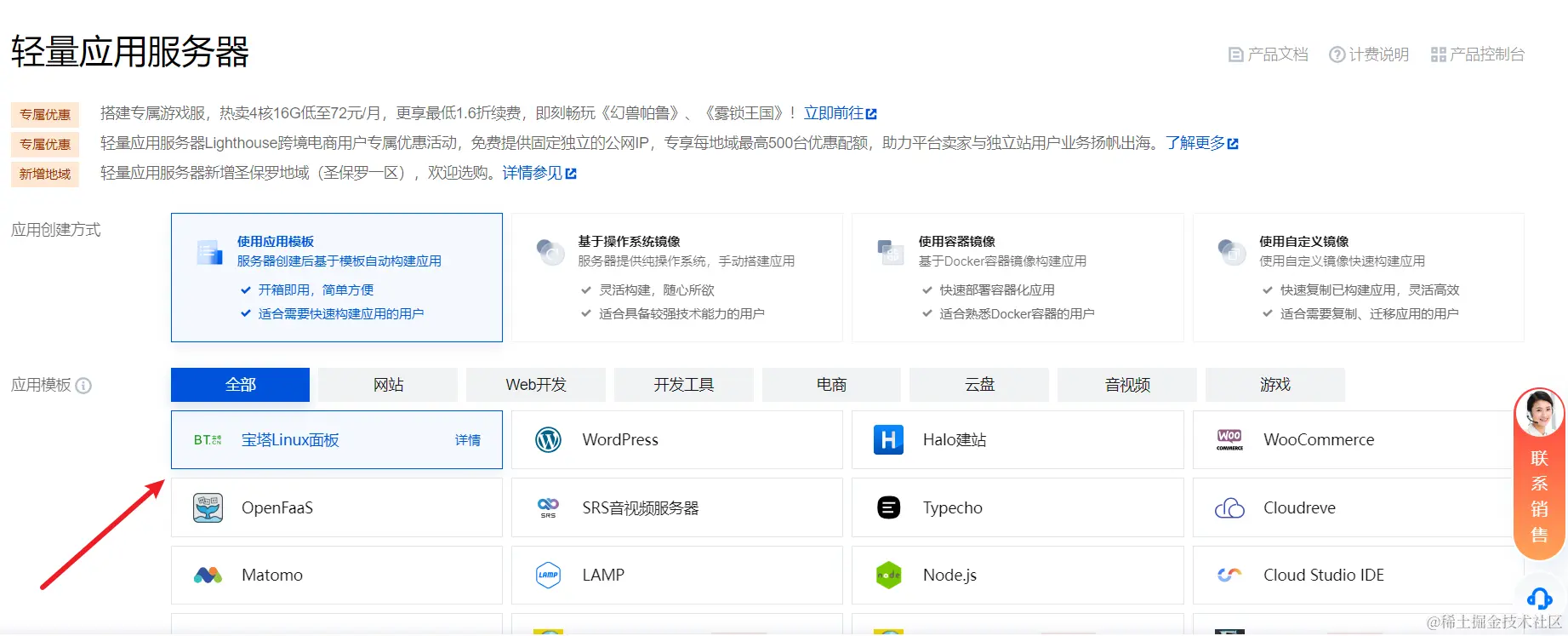Screen dimensions: 1568x636
Task: Click the 宝塔Linux面板 BT icon
Action: click(208, 440)
